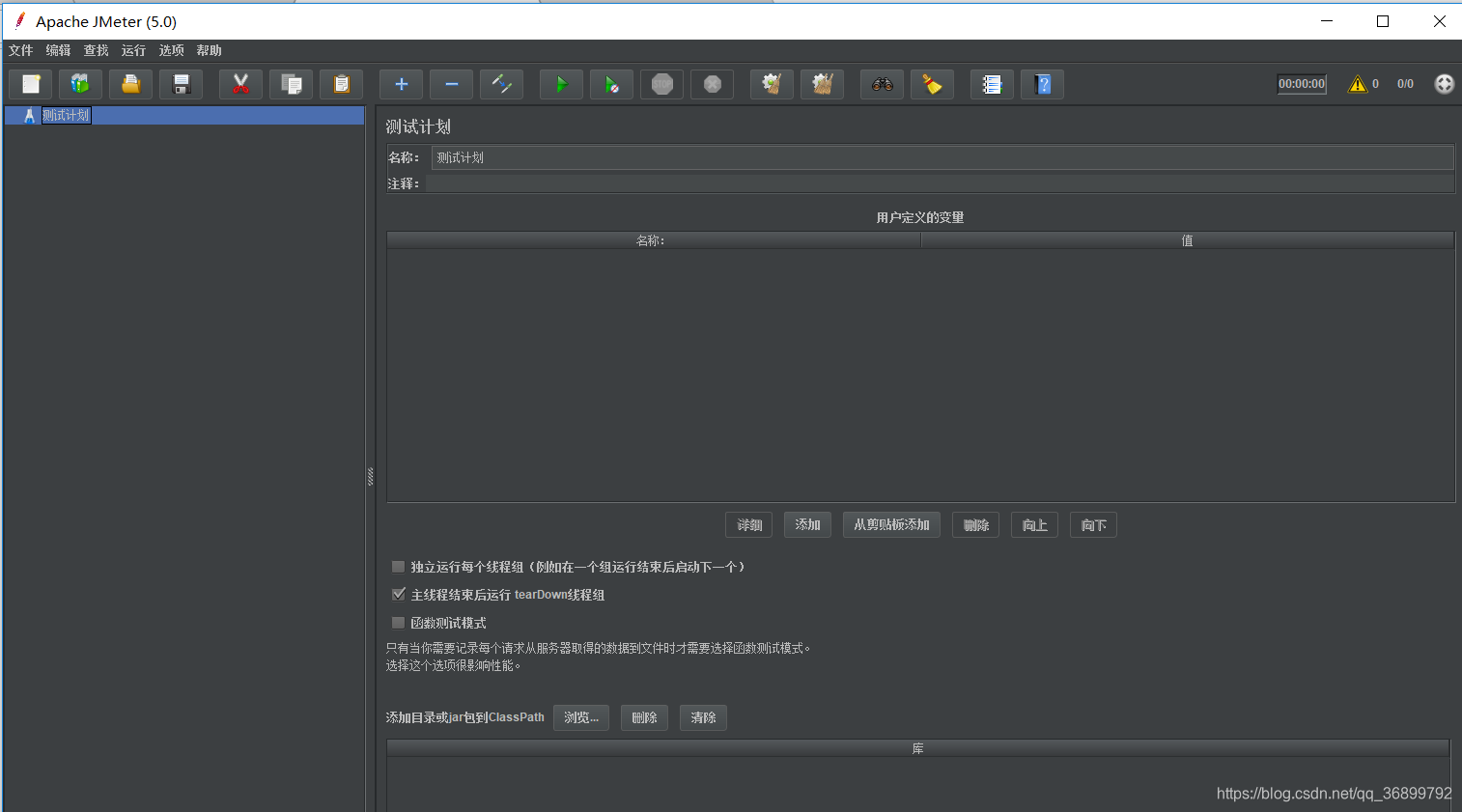Click the thread count 0/0 indicator
This screenshot has width=1462, height=812.
[x=1405, y=84]
